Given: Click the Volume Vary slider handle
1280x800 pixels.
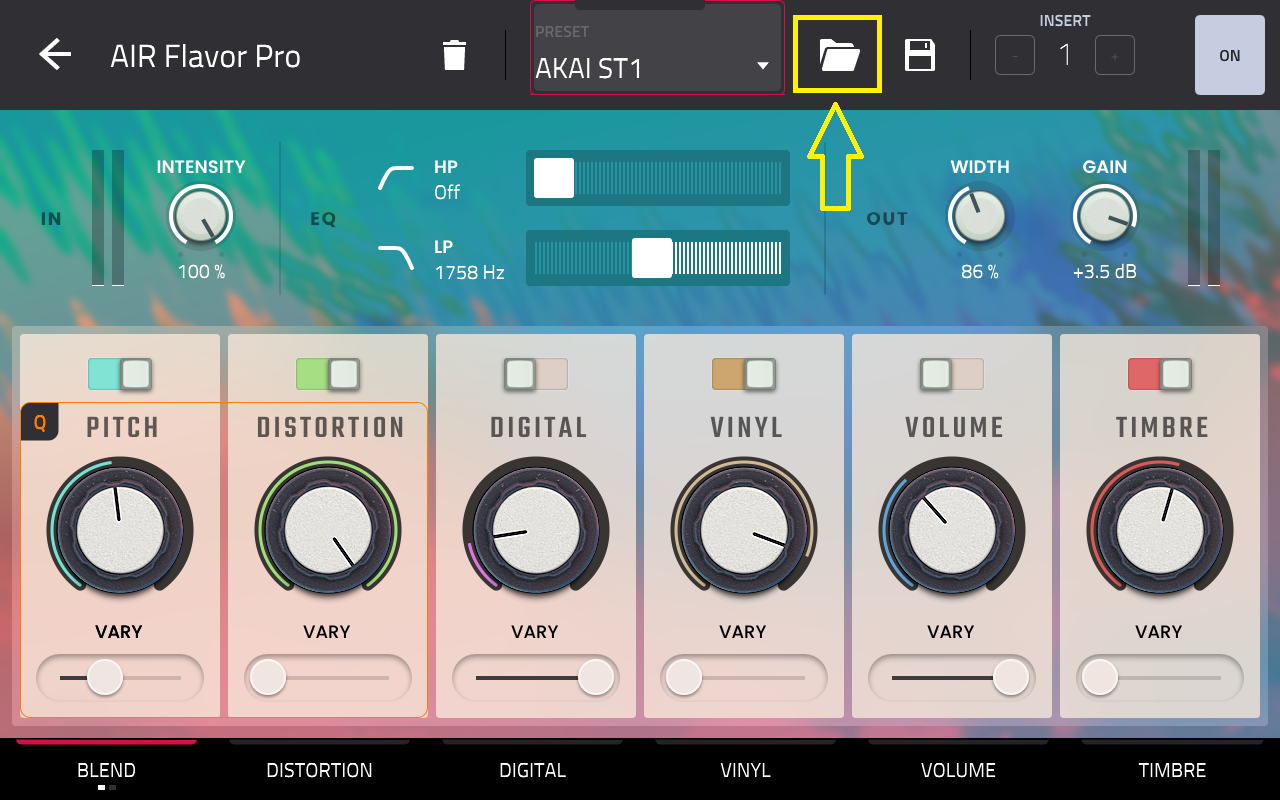Looking at the screenshot, I should [1011, 677].
